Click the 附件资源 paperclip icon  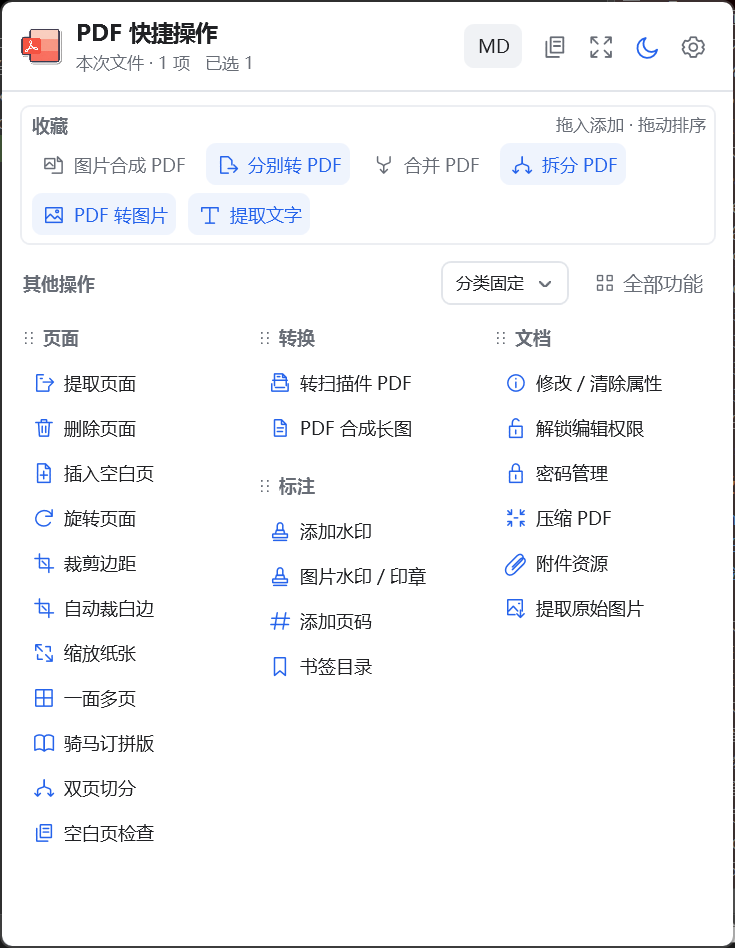516,564
